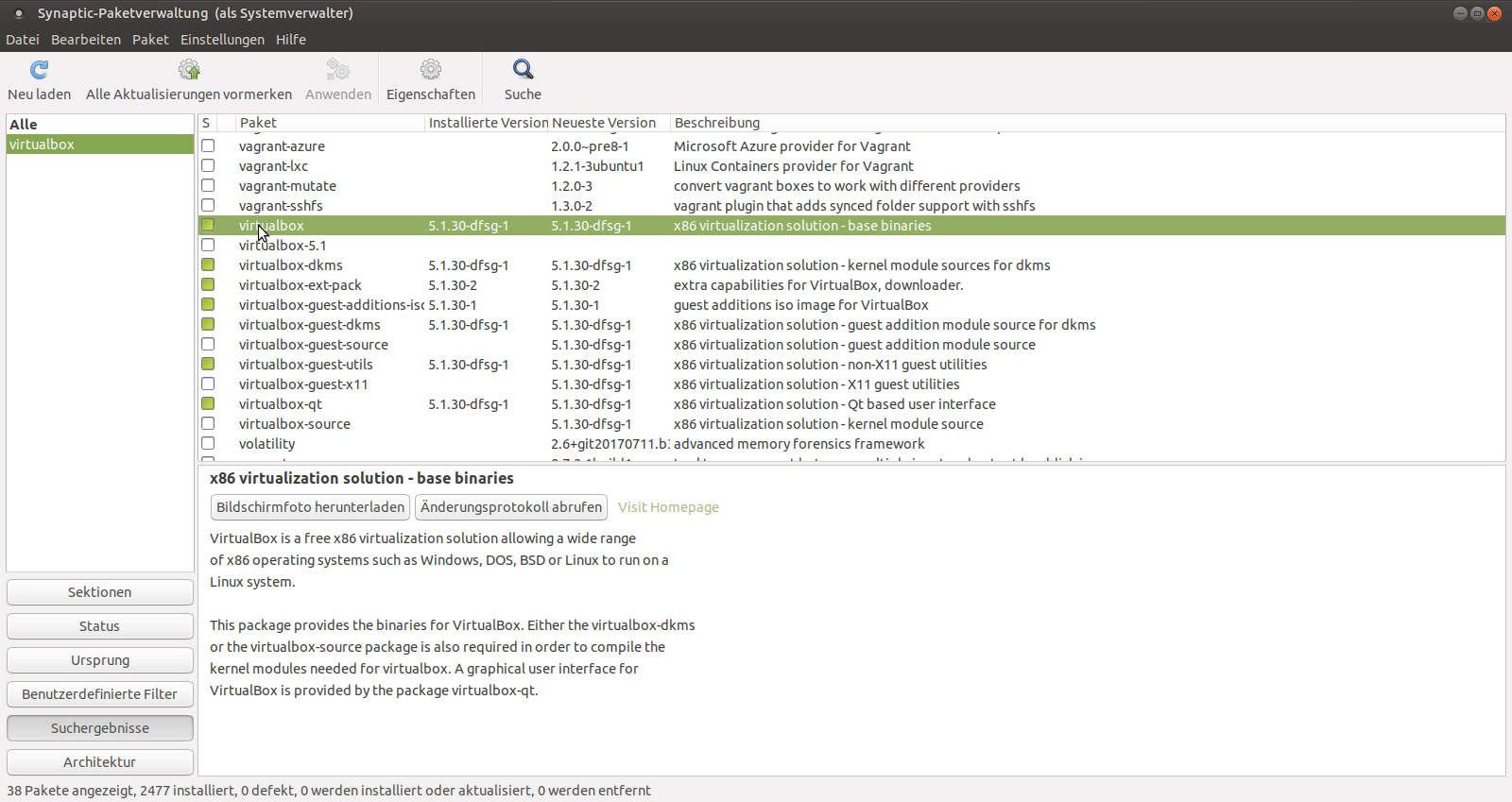Select the volatility package name
The height and width of the screenshot is (802, 1512).
click(266, 444)
